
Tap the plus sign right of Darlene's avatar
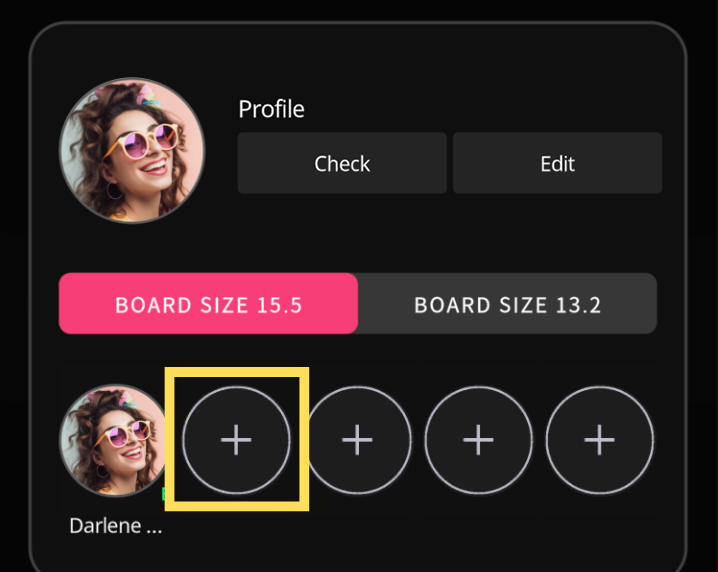click(x=236, y=440)
